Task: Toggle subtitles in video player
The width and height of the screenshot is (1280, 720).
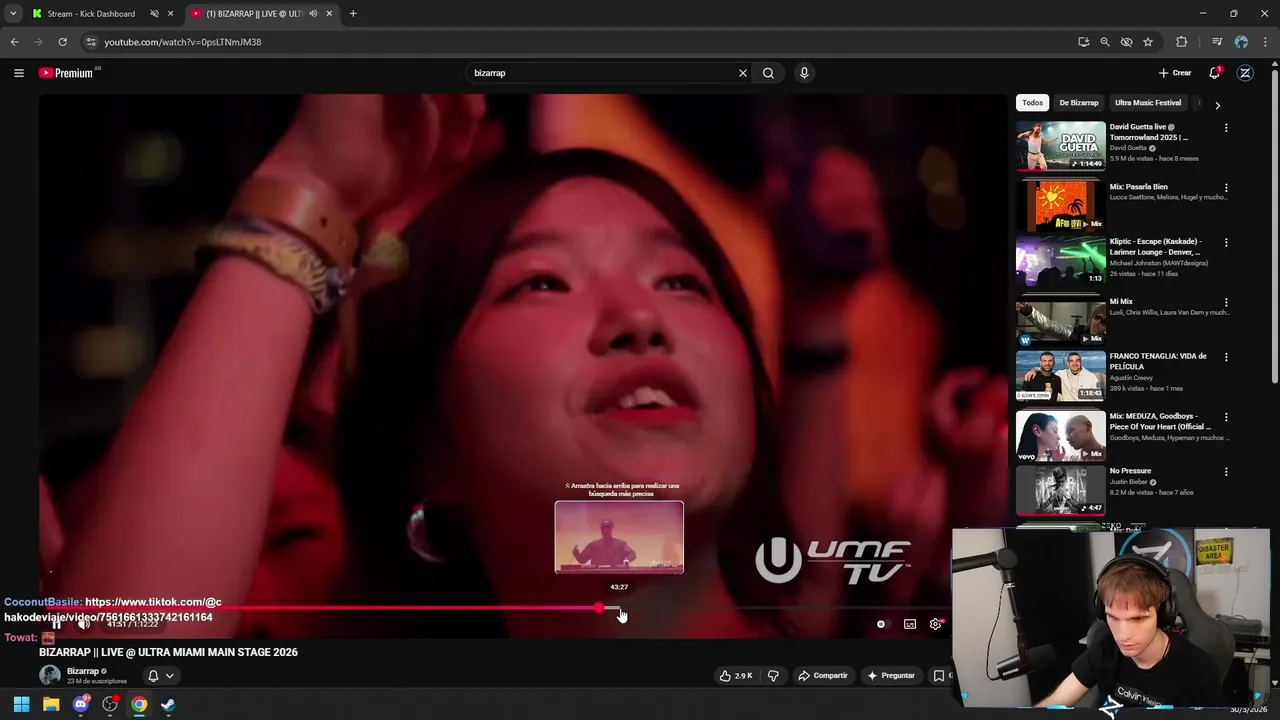Action: [x=910, y=624]
